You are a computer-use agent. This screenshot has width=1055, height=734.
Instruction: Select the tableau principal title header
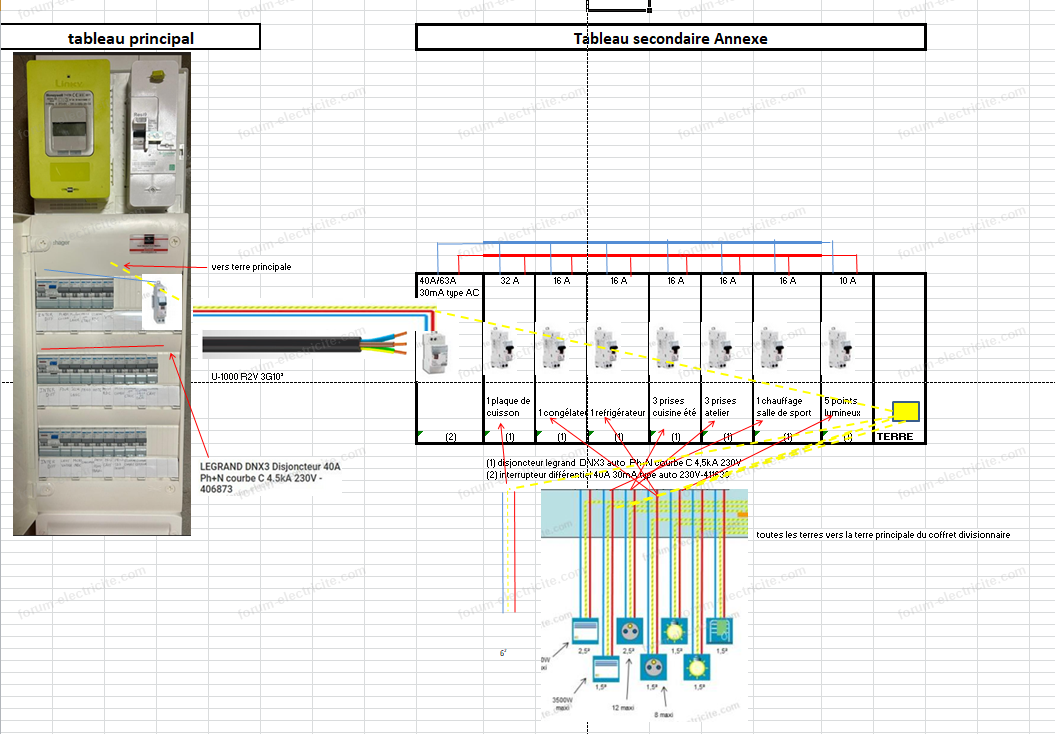[x=130, y=37]
